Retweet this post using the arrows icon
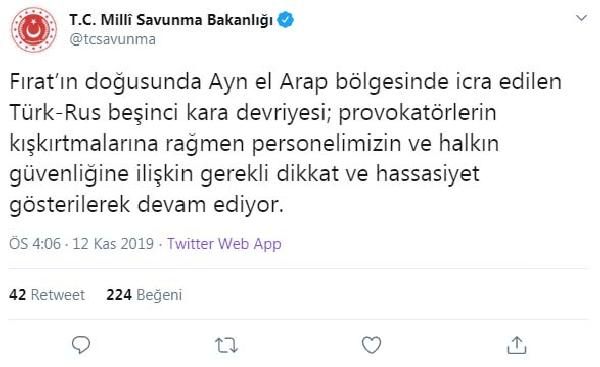600x367 pixels. click(x=226, y=345)
